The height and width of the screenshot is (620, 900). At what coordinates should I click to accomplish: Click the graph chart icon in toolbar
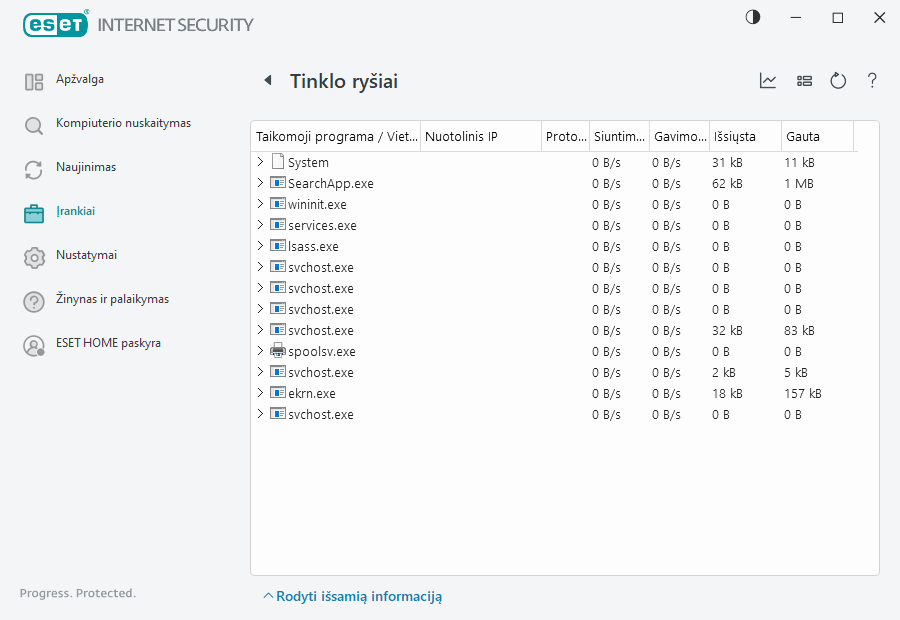pyautogui.click(x=768, y=81)
